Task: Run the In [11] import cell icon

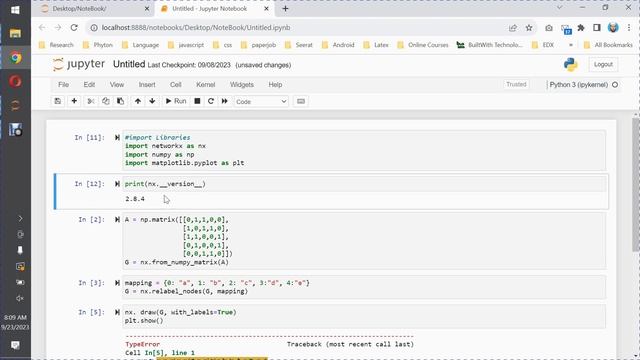Action: coord(117,138)
